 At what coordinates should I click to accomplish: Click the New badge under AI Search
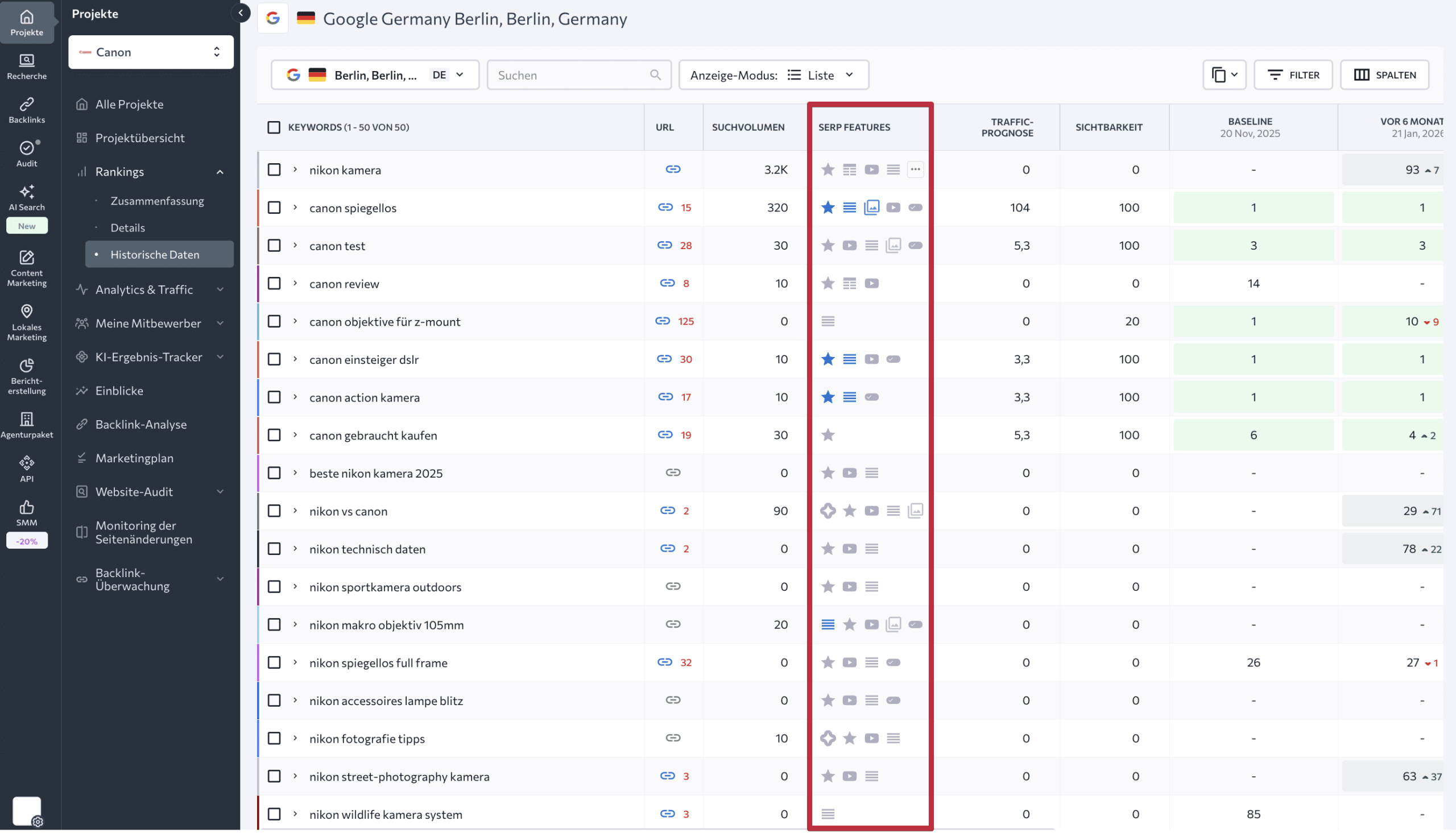[x=27, y=226]
